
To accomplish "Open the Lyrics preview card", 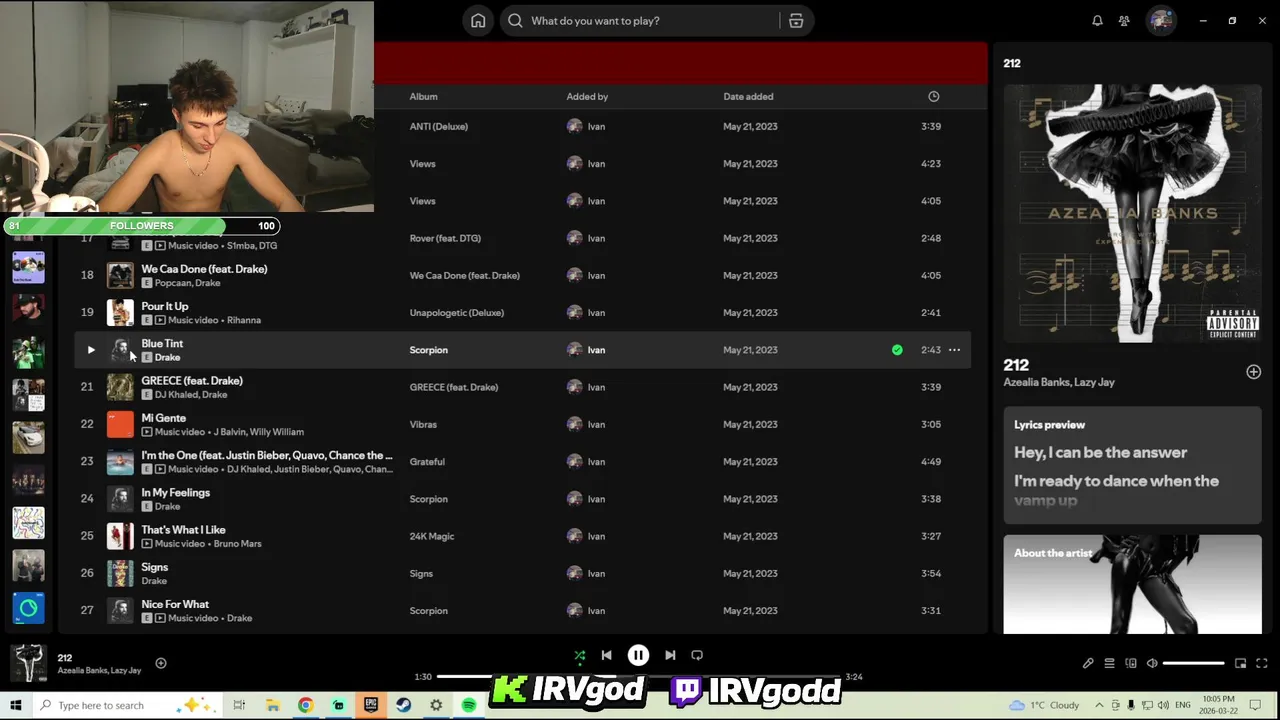I will (x=1133, y=466).
